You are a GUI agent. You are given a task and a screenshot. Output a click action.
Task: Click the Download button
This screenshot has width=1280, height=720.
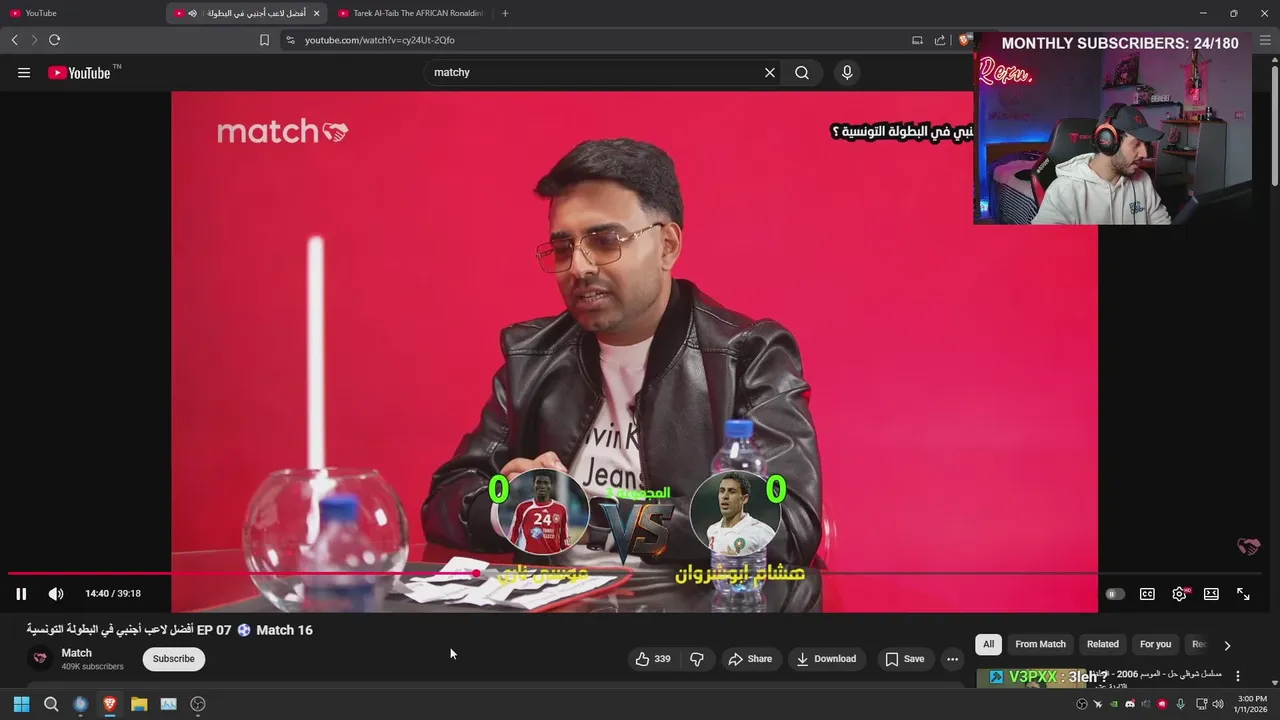826,659
